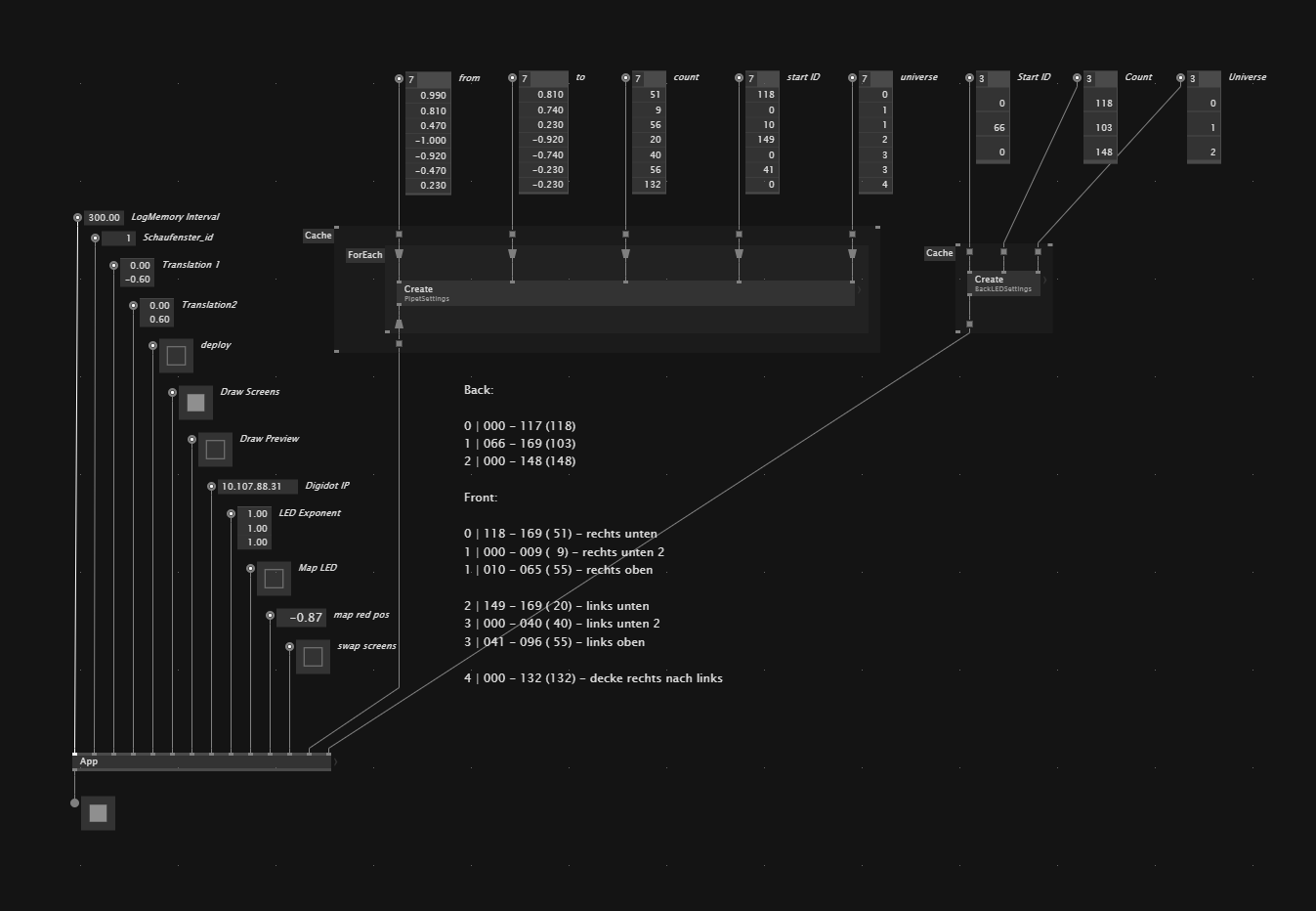
Task: Toggle the deploy checkbox
Action: [x=176, y=356]
